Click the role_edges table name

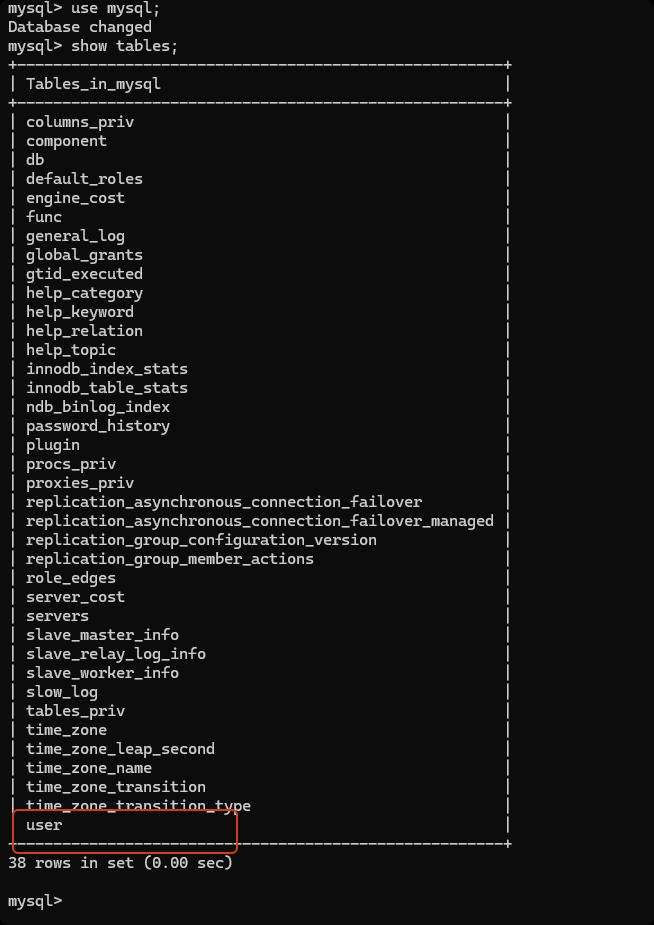(x=71, y=578)
